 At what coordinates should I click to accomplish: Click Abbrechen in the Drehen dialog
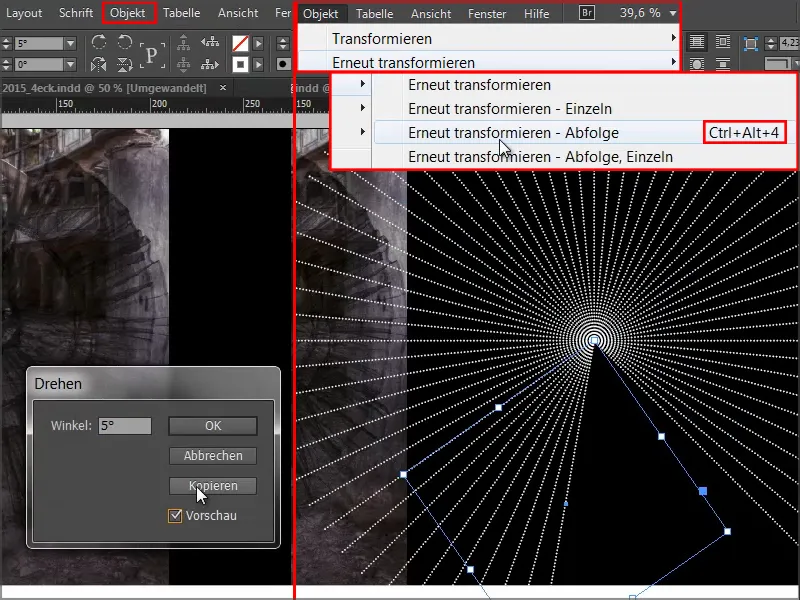213,456
